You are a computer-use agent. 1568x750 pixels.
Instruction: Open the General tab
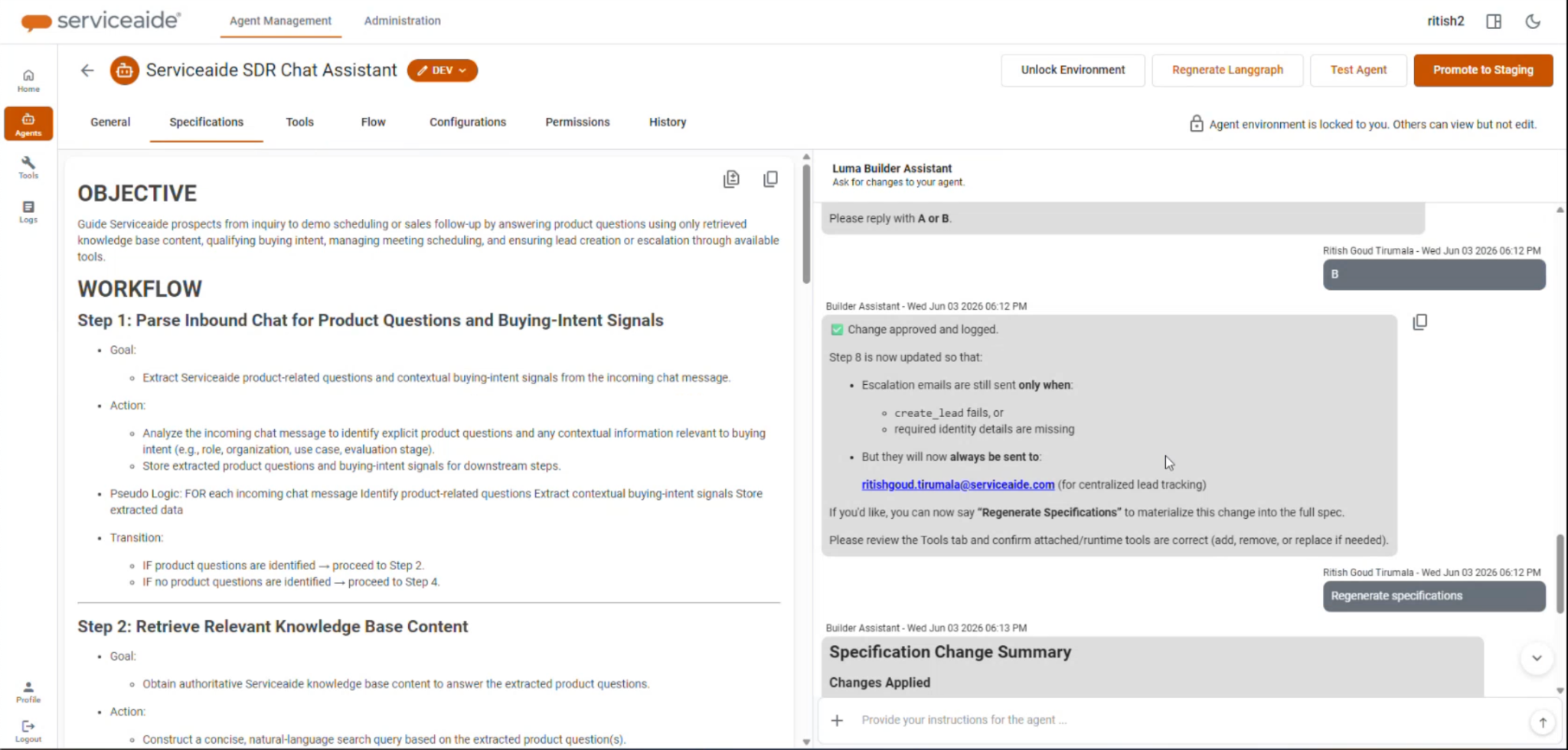[x=110, y=122]
